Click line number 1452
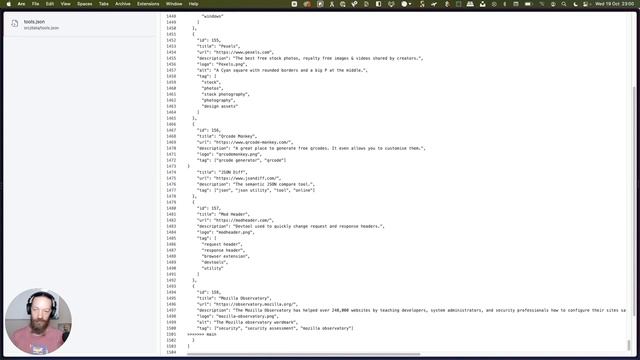640x360 pixels. coord(171,40)
